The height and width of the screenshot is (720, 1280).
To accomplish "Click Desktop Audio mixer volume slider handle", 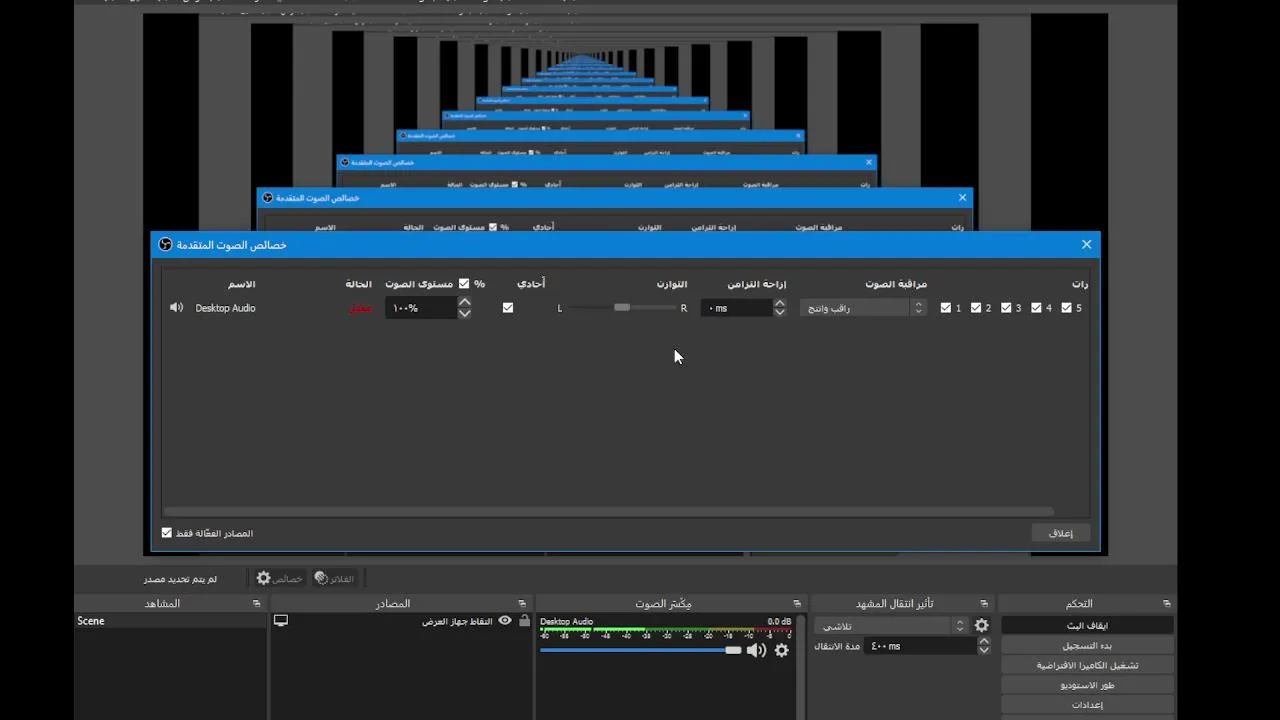I will 733,650.
